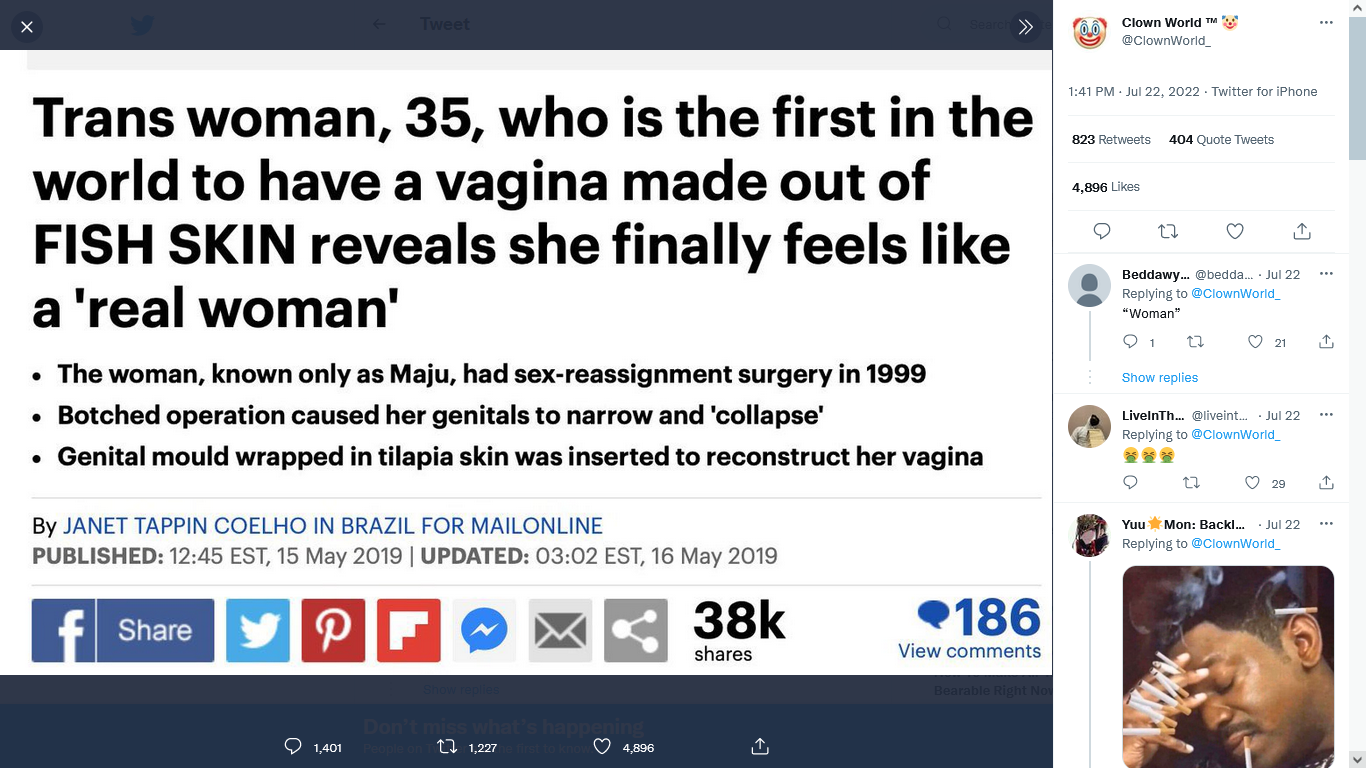Click the Clown World profile avatar
The height and width of the screenshot is (772, 1366).
coord(1090,32)
